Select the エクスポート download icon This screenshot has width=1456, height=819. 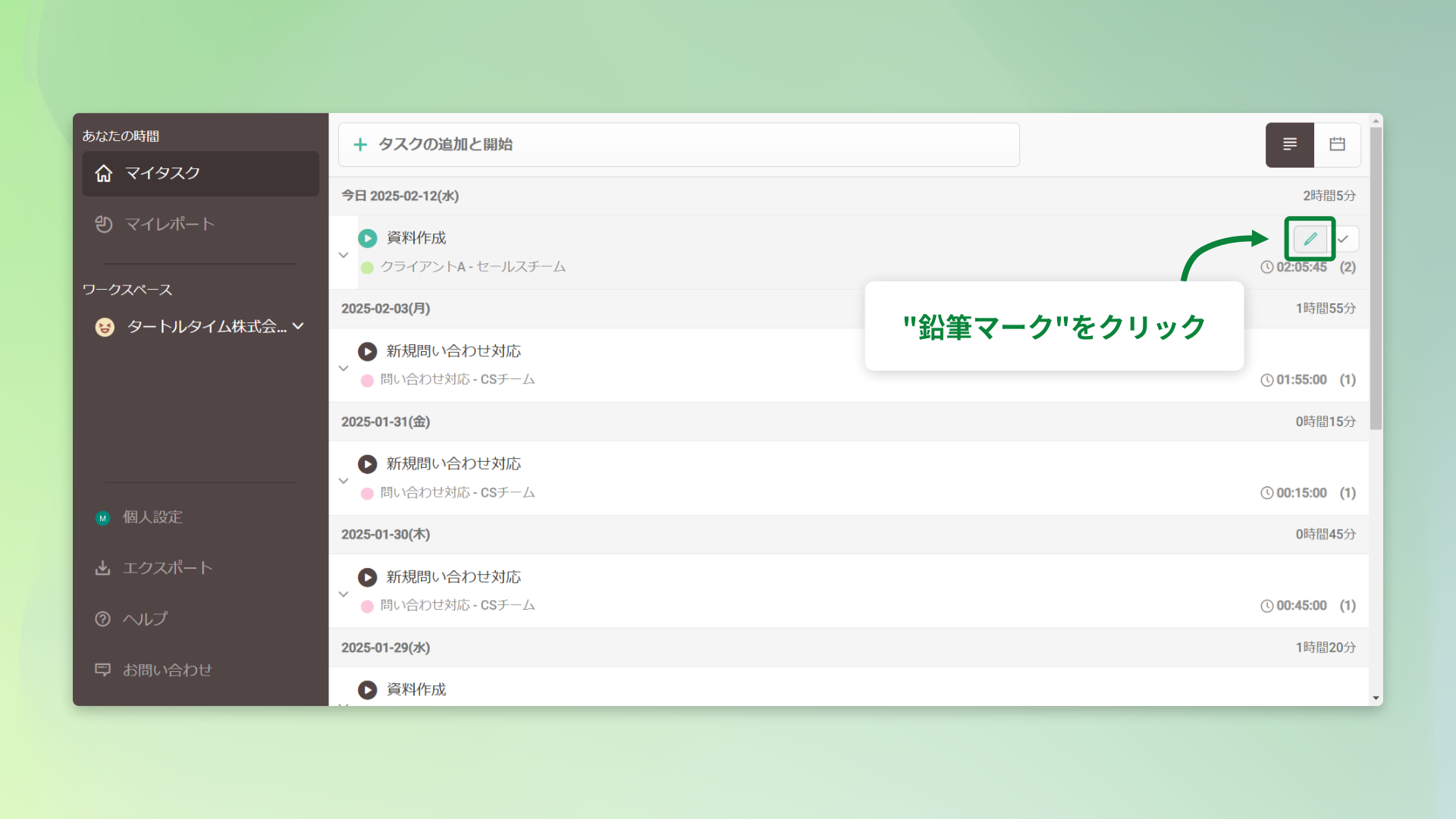[x=103, y=568]
